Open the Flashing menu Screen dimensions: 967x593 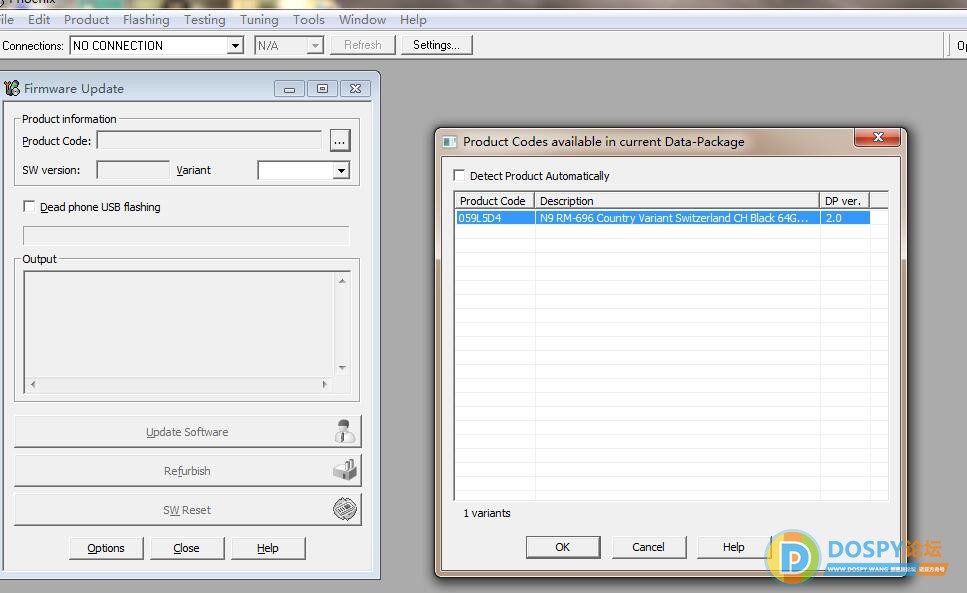[146, 20]
